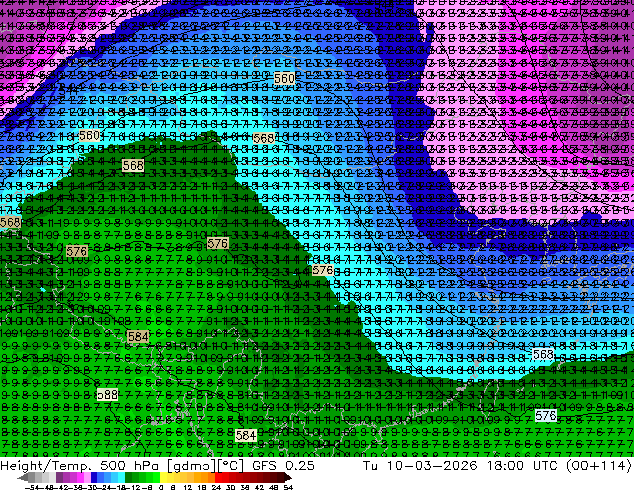Click the white-background 568 contour label
Screen dimensions: 634x490
(x=543, y=355)
